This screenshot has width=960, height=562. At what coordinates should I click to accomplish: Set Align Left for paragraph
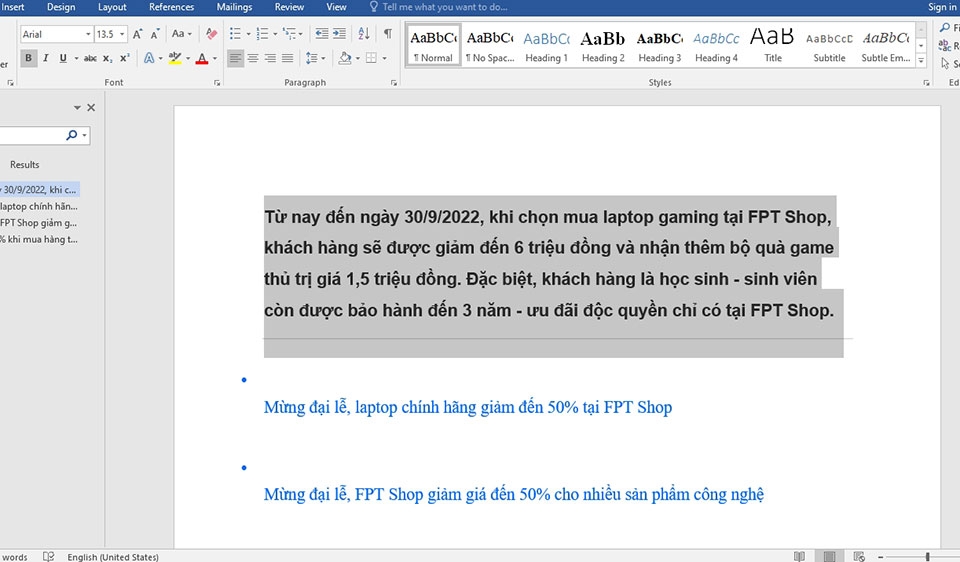point(235,58)
